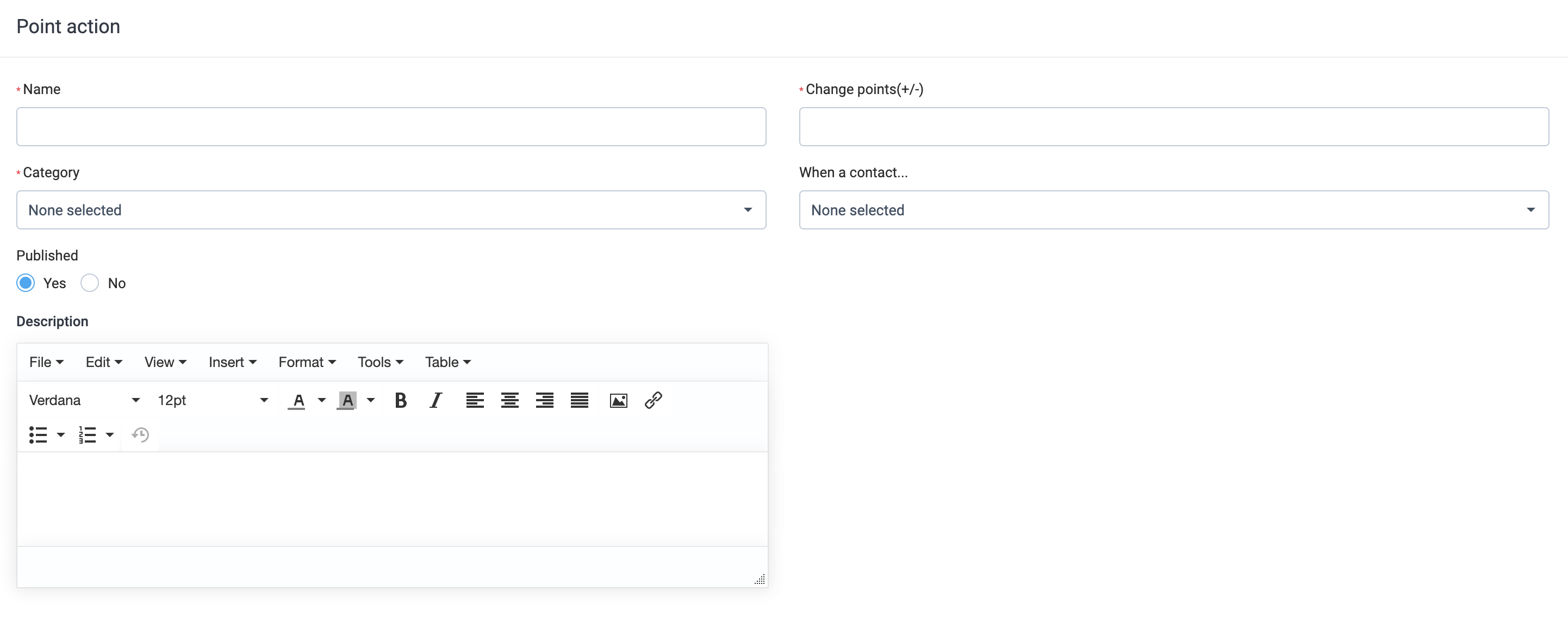Open the Verdana font family dropdown

point(84,401)
